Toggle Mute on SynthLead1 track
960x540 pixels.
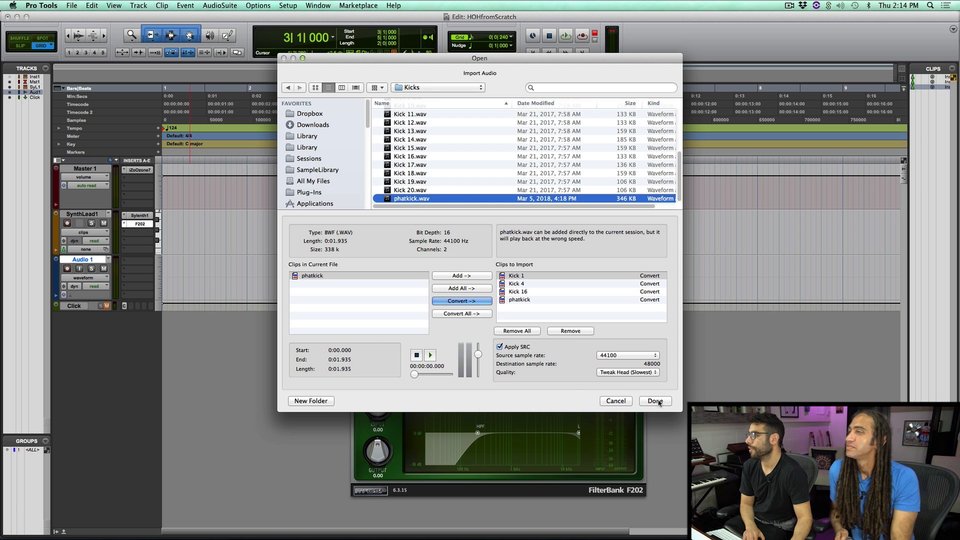click(103, 223)
